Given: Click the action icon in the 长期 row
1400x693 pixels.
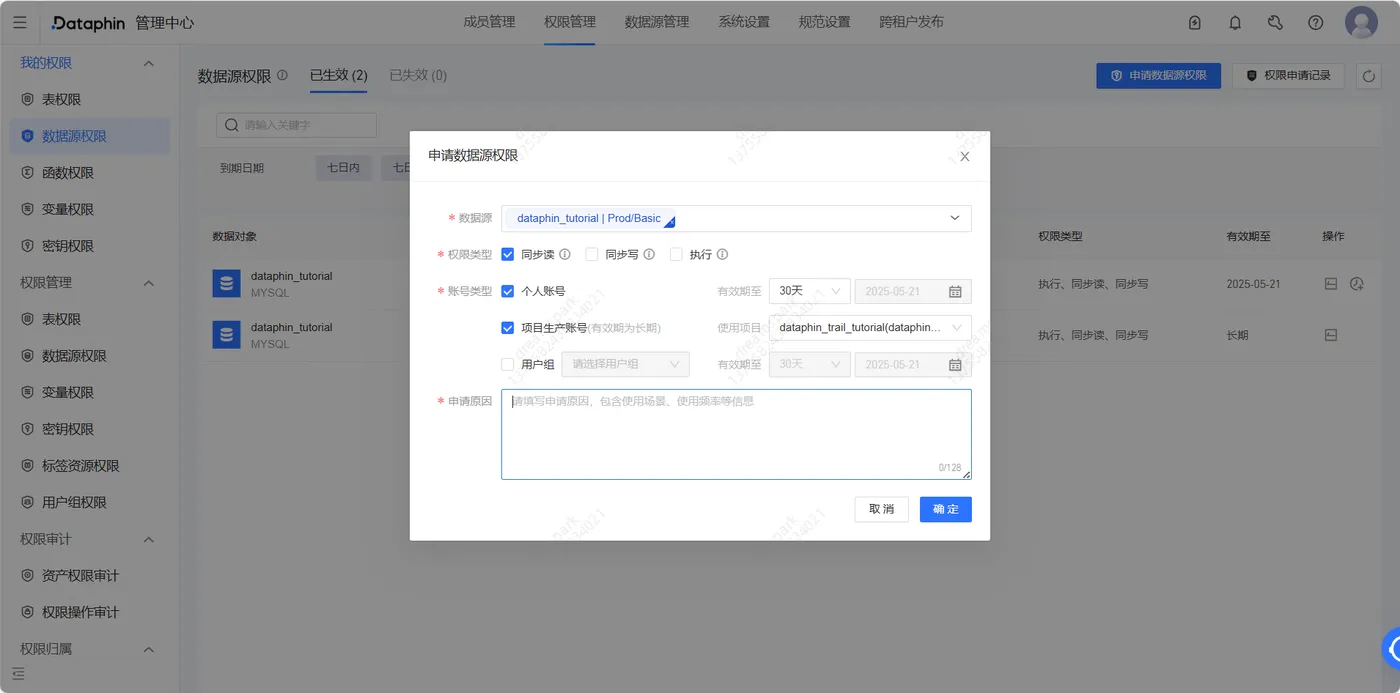Looking at the screenshot, I should (x=1330, y=335).
